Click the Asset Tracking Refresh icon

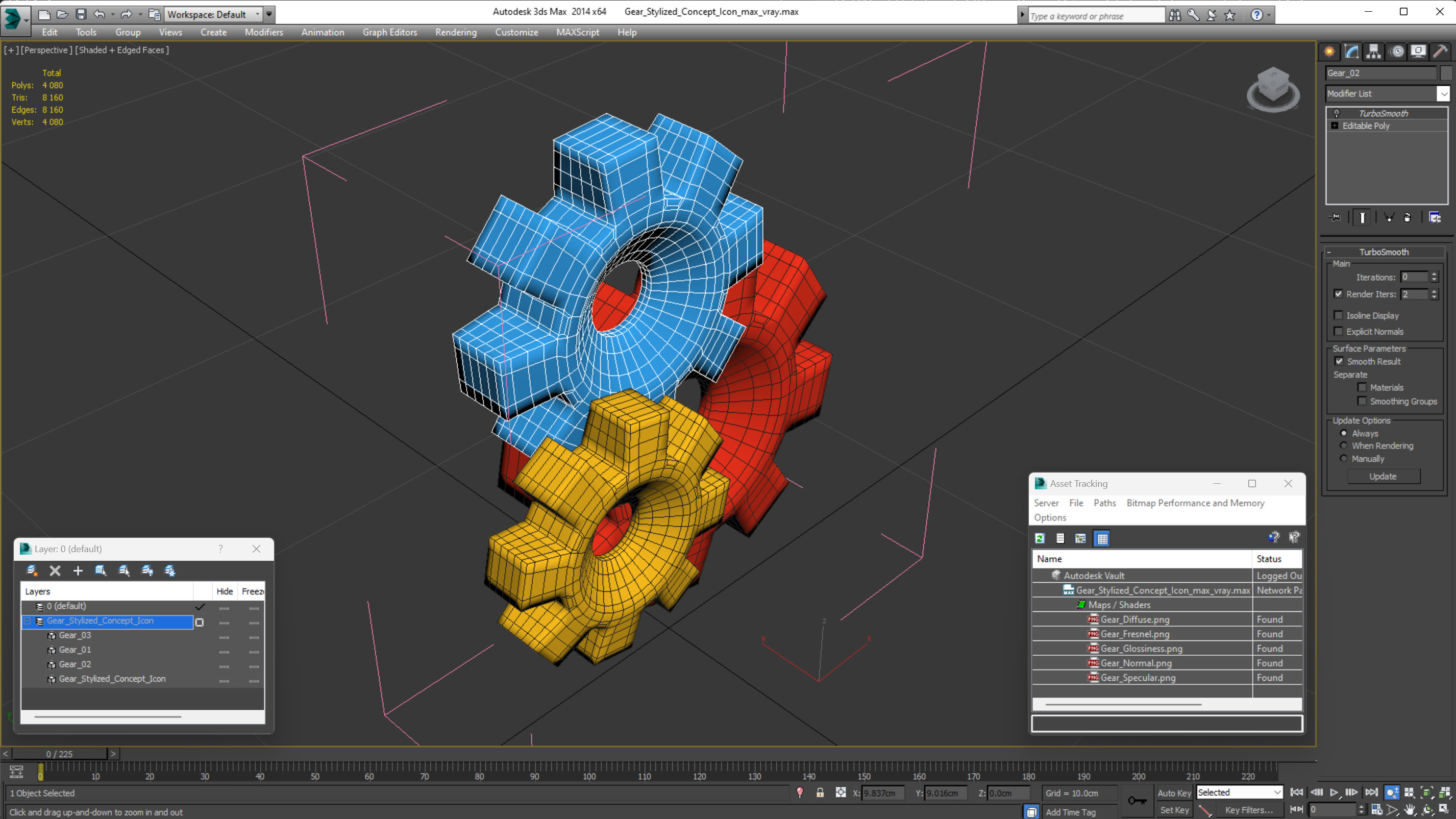click(1040, 538)
